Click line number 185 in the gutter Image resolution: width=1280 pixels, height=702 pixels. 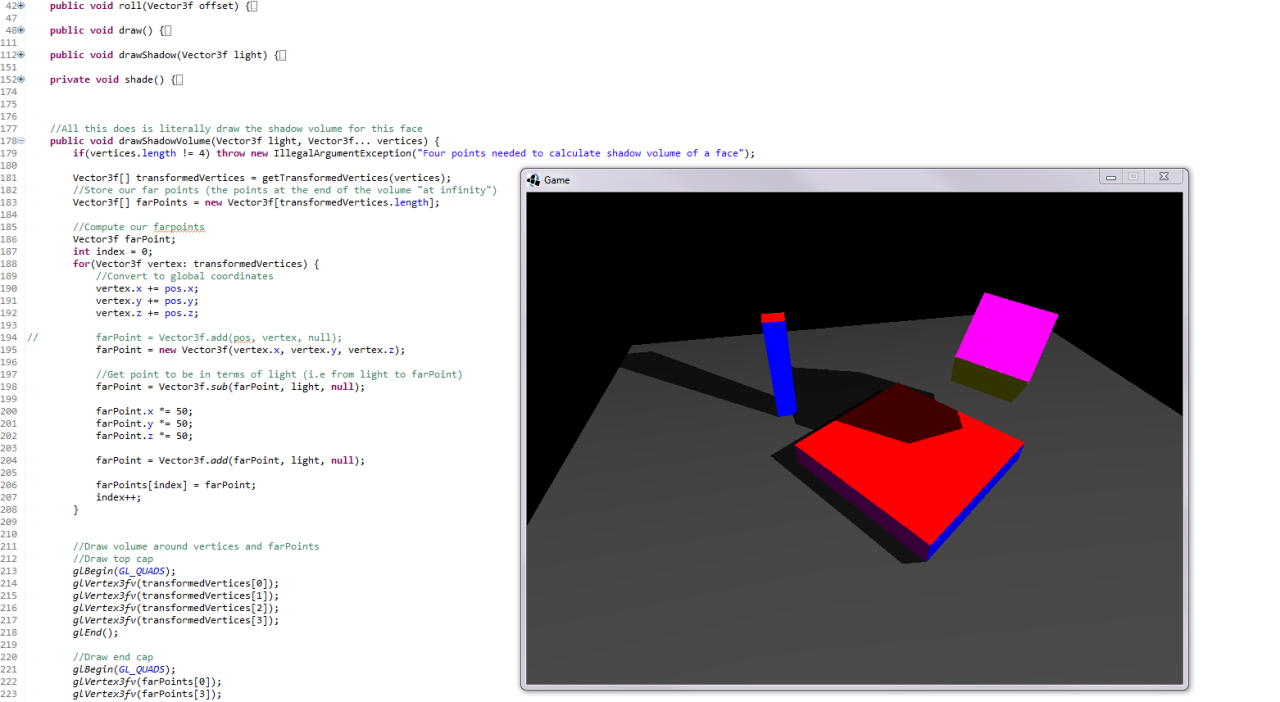[11, 226]
